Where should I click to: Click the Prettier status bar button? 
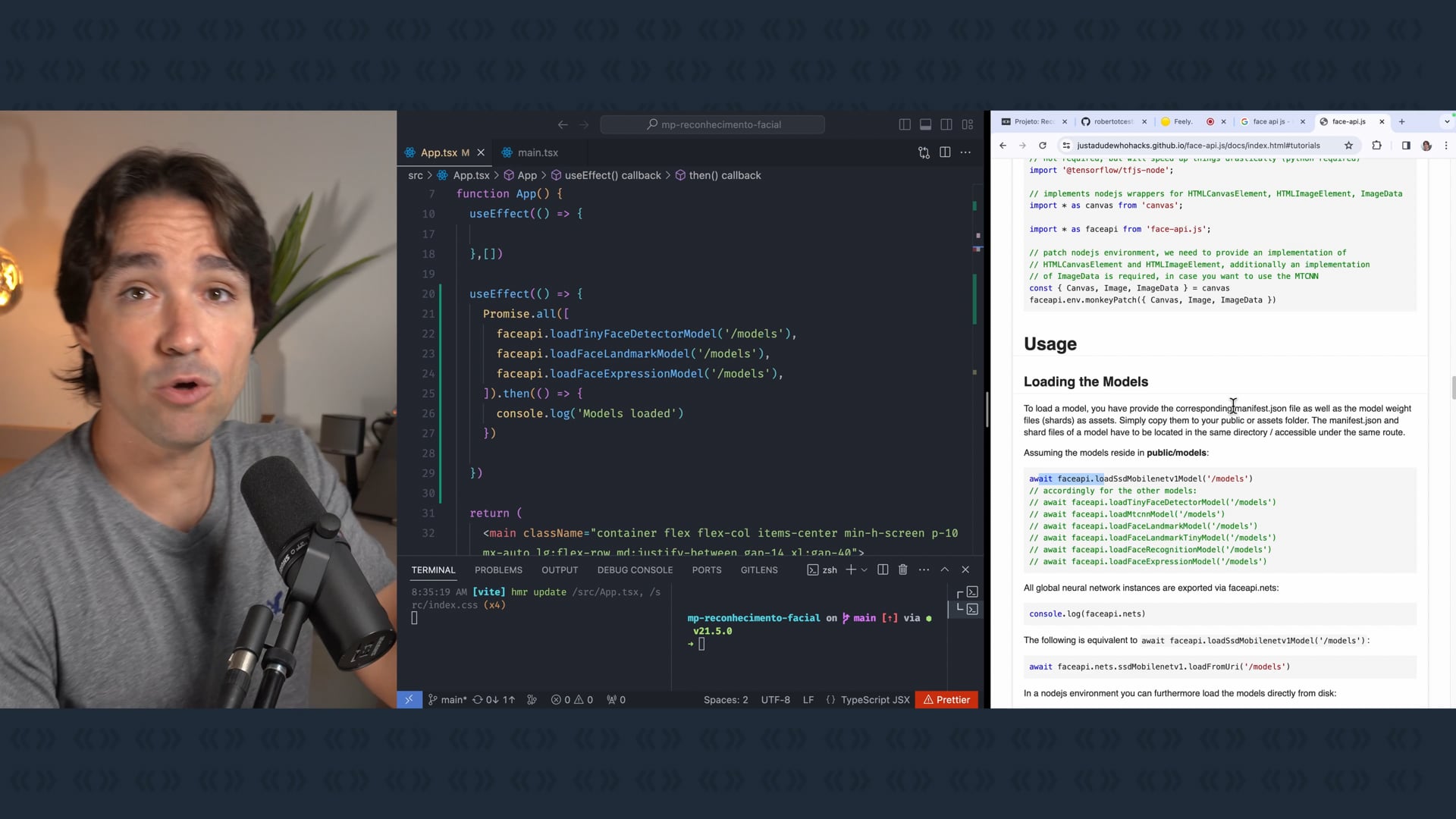(x=946, y=700)
